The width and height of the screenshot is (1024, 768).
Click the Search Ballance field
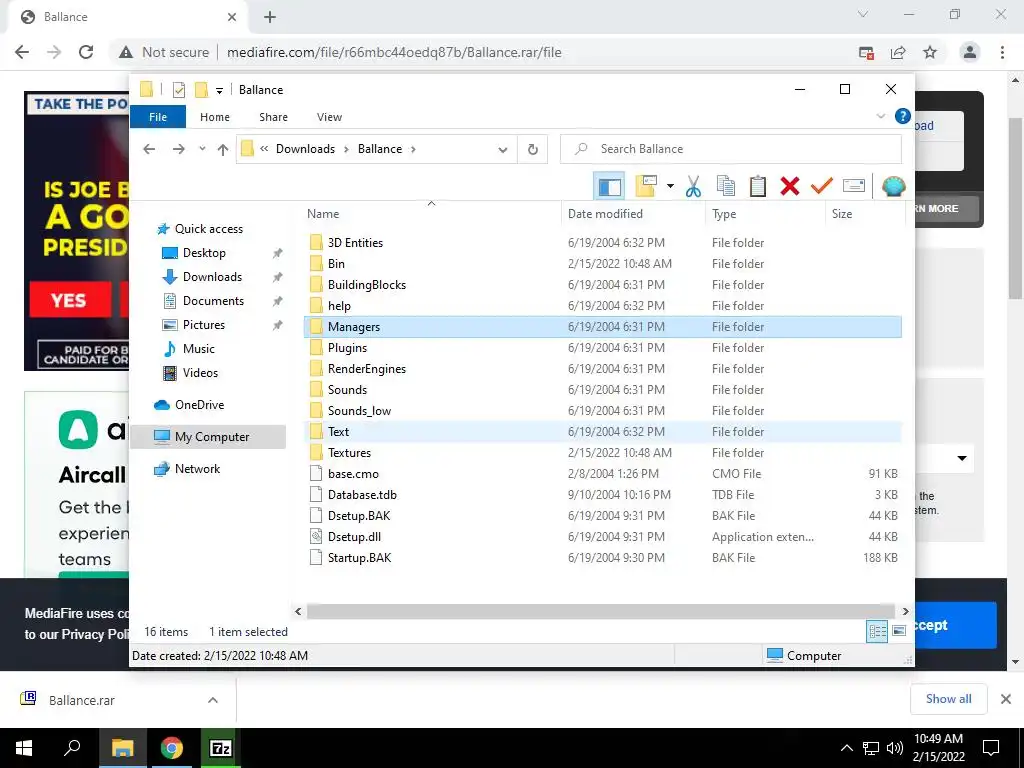731,149
